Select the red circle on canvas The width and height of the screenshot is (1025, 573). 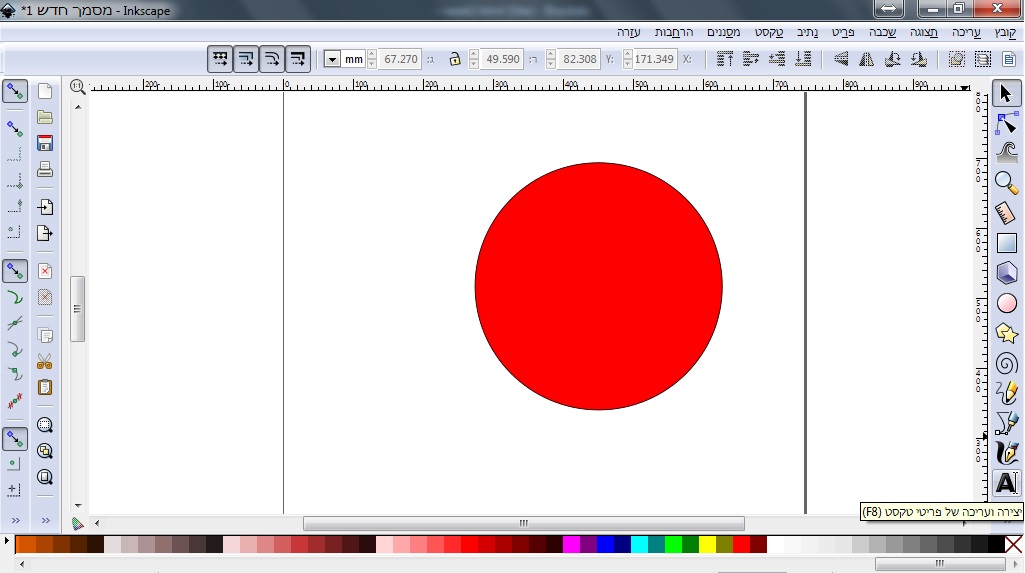click(598, 286)
